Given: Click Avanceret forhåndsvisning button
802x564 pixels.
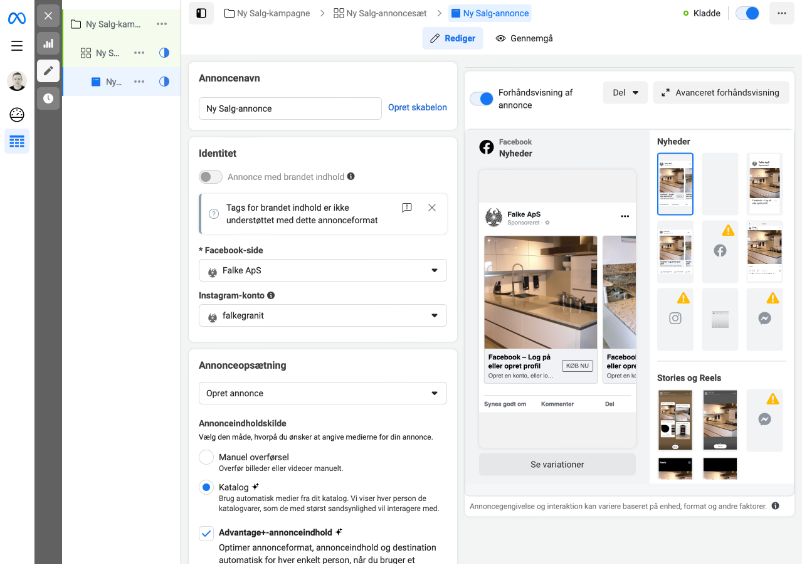Looking at the screenshot, I should [x=721, y=93].
